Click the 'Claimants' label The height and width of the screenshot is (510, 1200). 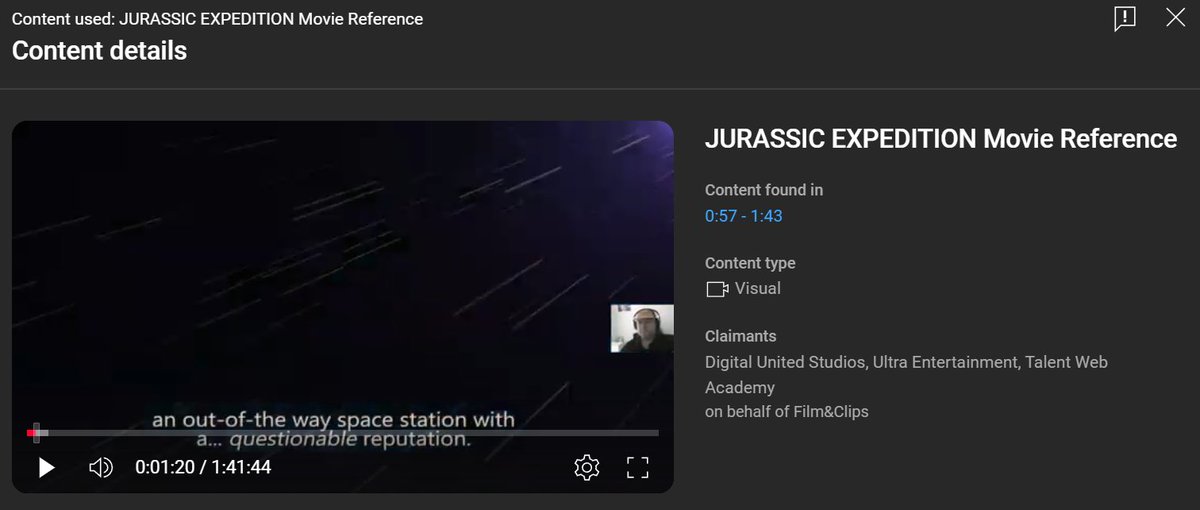(x=741, y=336)
